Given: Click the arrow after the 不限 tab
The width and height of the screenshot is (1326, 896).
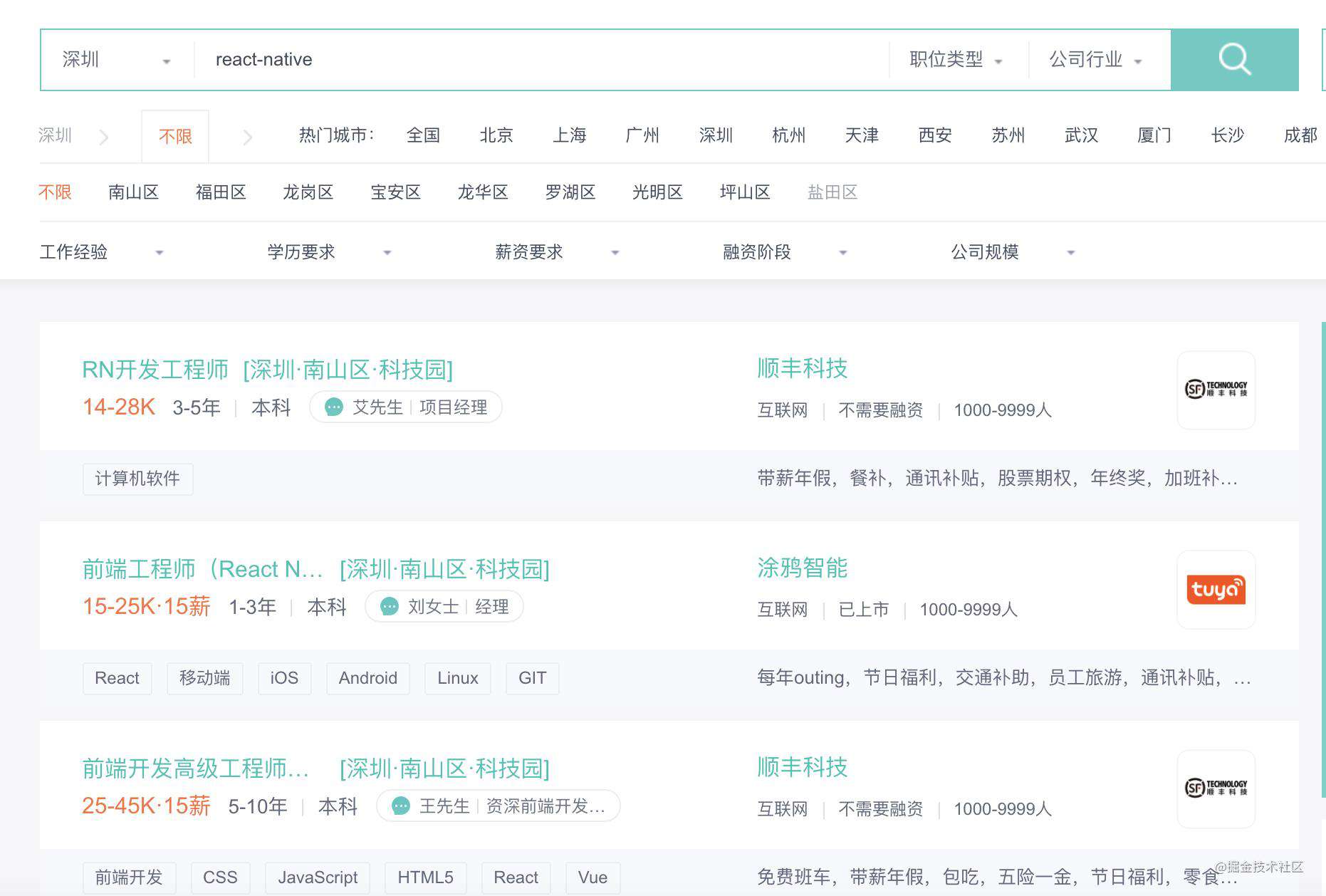Looking at the screenshot, I should click(x=247, y=137).
